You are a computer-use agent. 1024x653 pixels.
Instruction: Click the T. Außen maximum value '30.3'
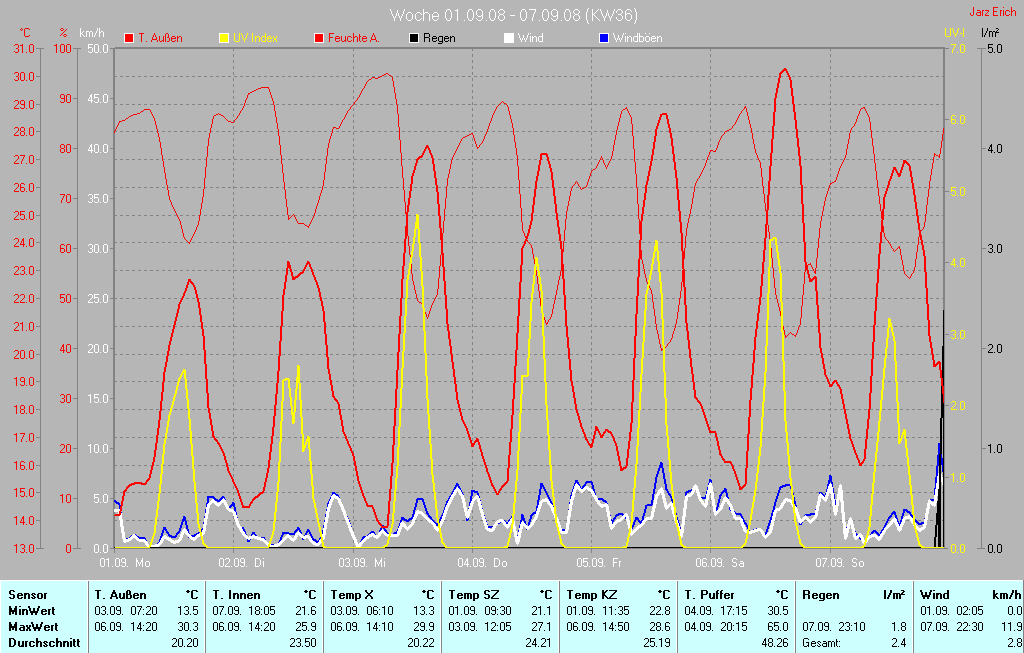[188, 626]
